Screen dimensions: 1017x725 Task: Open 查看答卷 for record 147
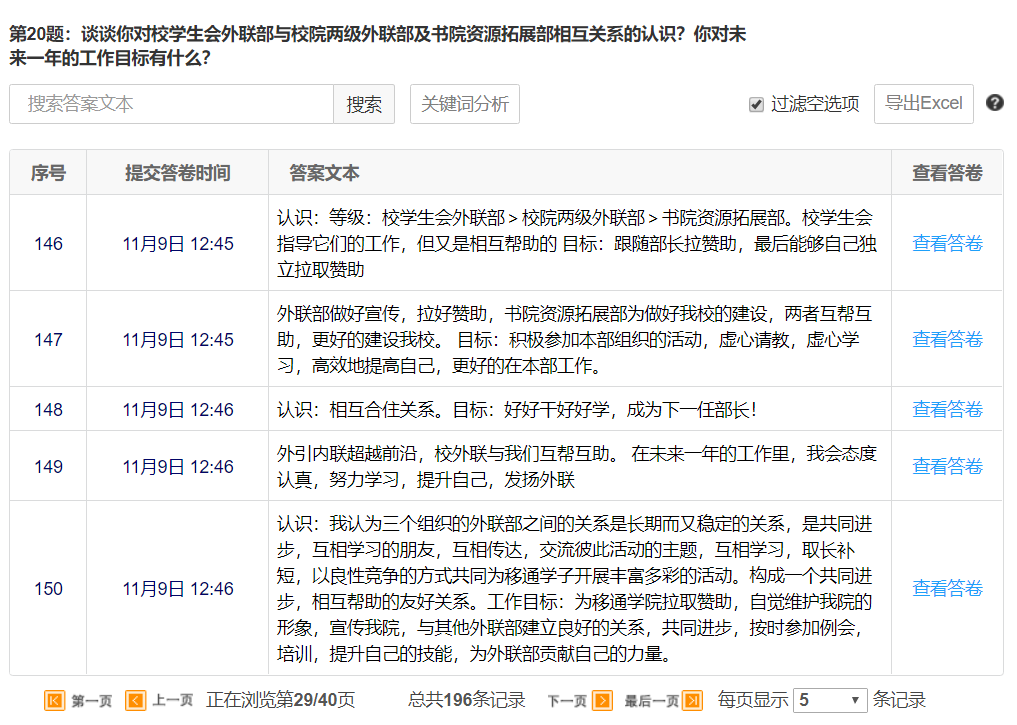(947, 339)
